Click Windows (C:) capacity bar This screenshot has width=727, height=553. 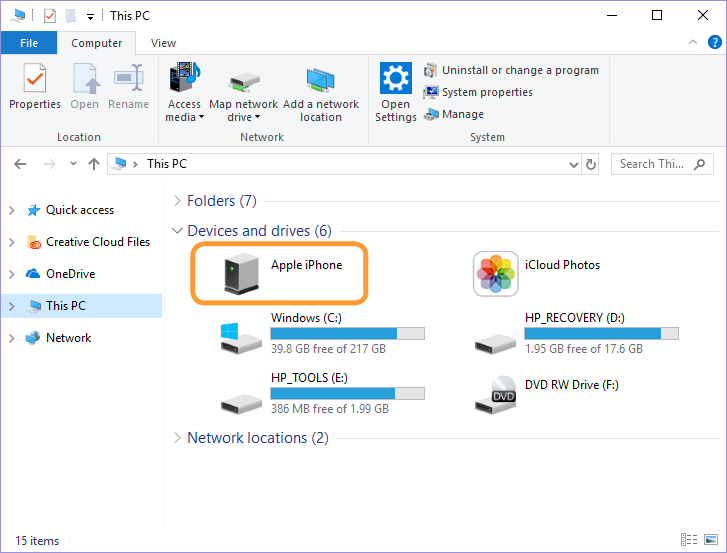347,333
